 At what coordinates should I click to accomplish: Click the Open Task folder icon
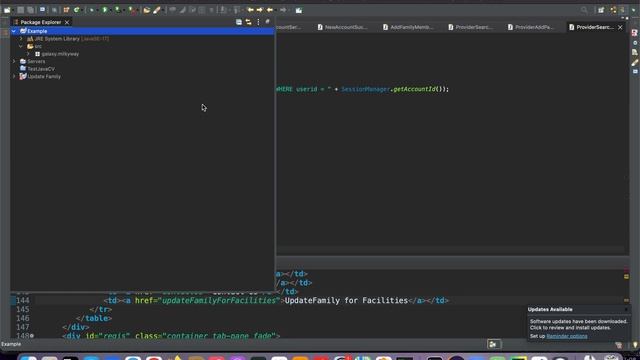[x=147, y=10]
